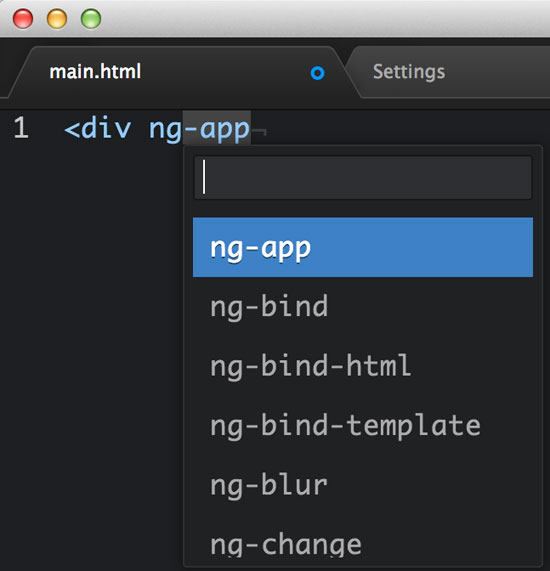Screen dimensions: 550x571
Task: Select ng-bind-template in the dropdown
Action: tap(363, 425)
